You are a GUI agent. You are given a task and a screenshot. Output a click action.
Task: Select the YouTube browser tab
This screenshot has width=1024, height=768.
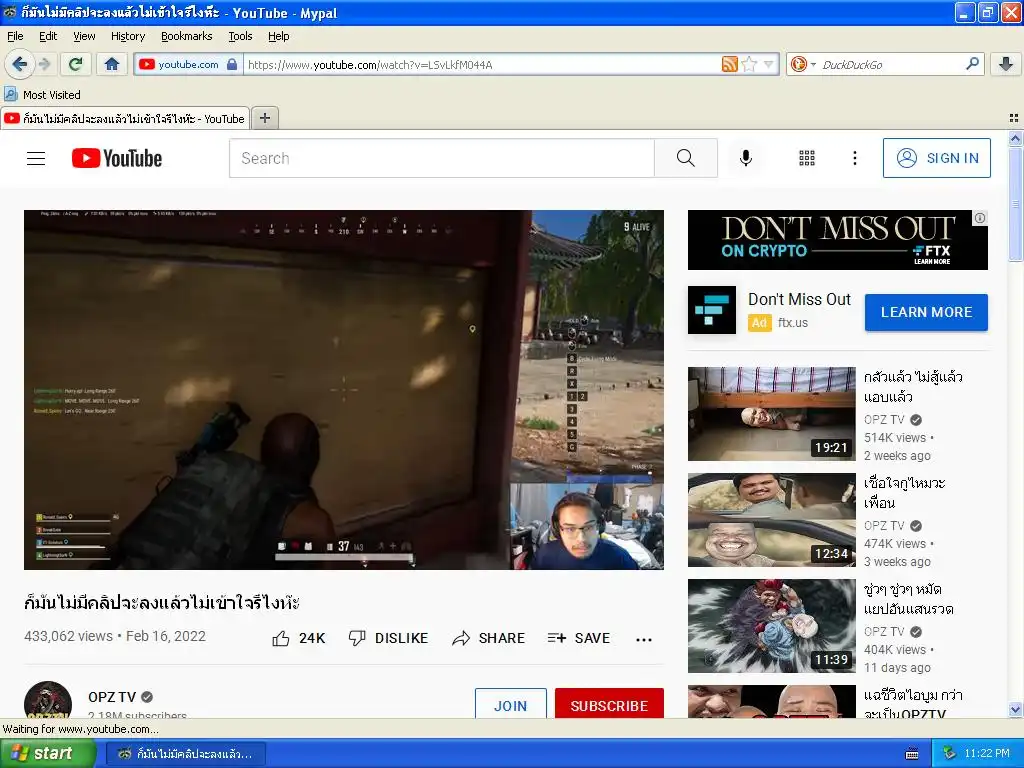click(125, 118)
